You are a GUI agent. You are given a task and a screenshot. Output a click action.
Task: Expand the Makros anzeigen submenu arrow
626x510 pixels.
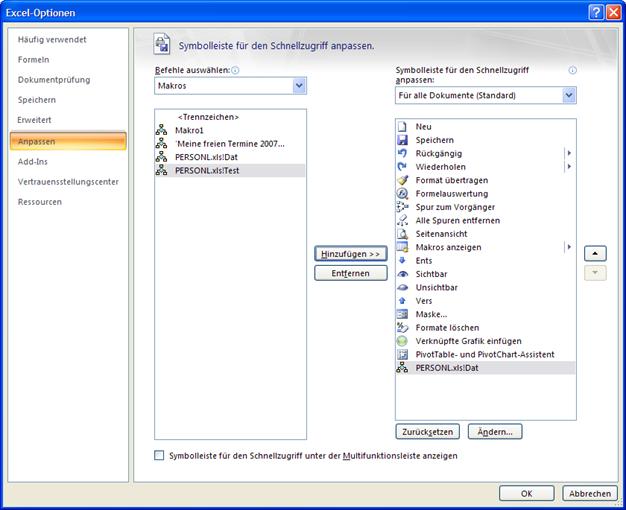pos(569,247)
